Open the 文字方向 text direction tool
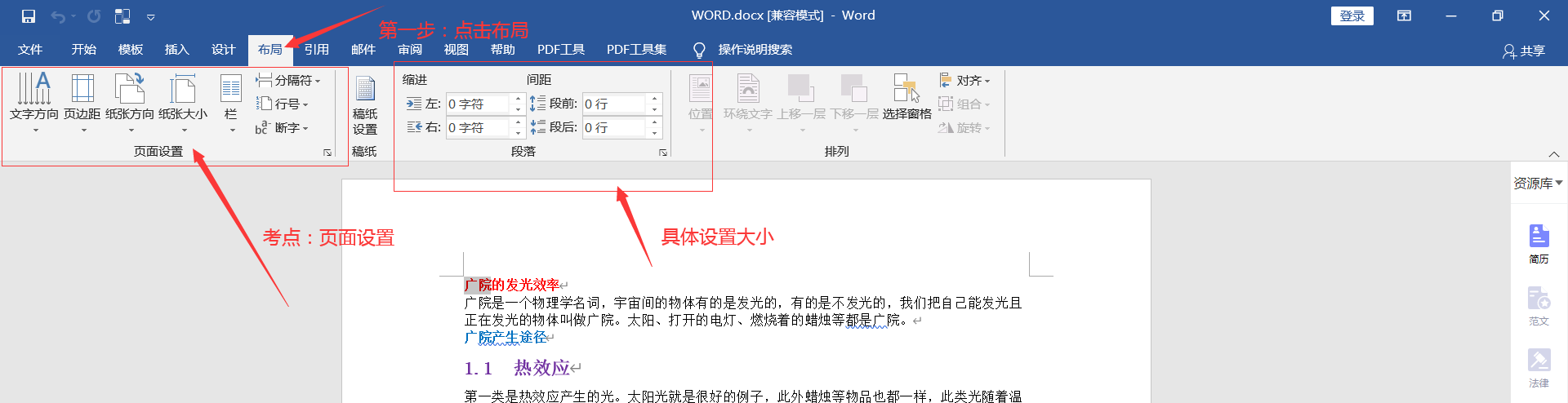 pos(34,102)
